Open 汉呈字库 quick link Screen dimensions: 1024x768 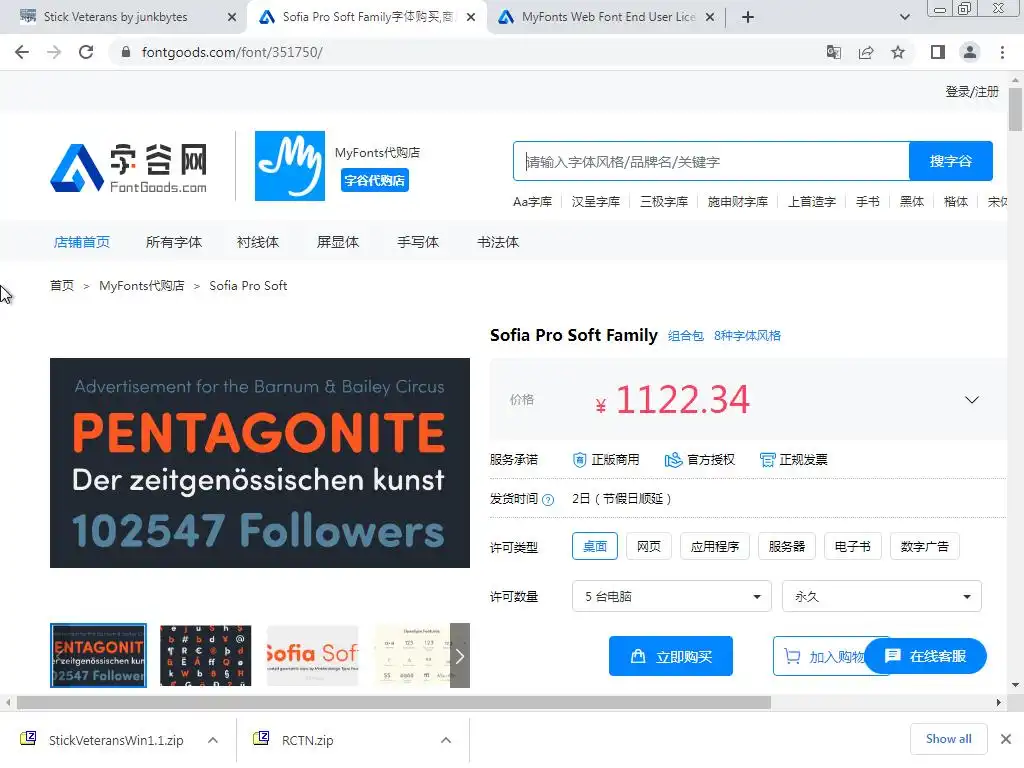[596, 202]
